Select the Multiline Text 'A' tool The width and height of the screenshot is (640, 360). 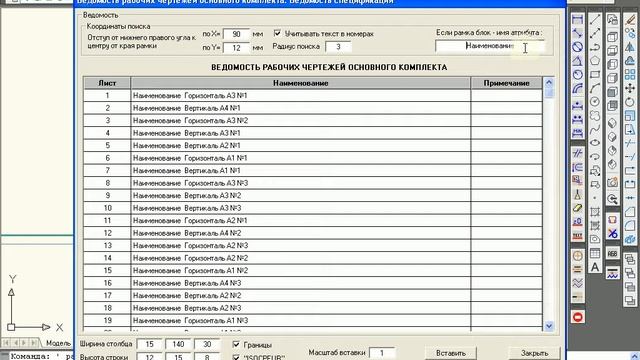[595, 267]
